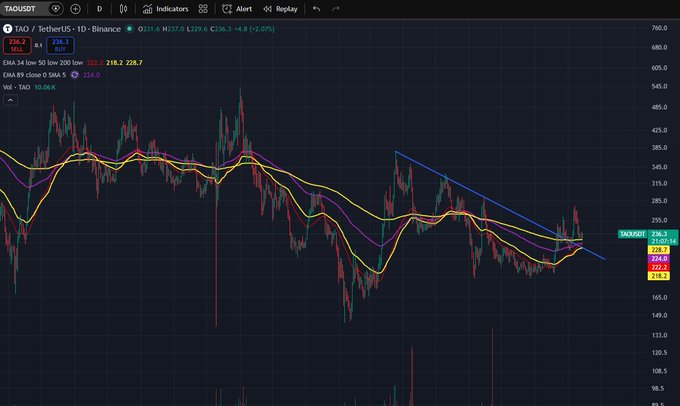Click the 236.2 SELL button
The height and width of the screenshot is (406, 680).
click(x=17, y=45)
